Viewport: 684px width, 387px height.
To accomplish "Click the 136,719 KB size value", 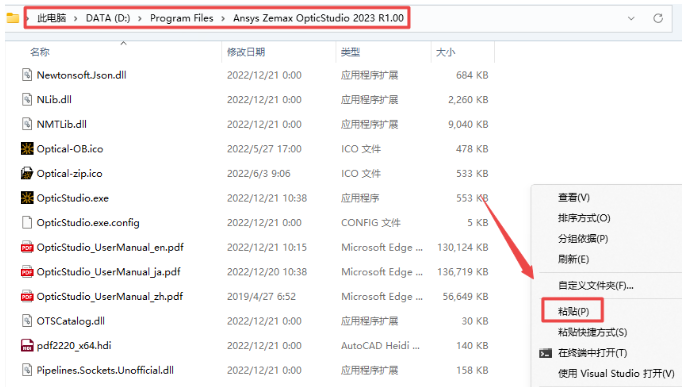I will [x=463, y=272].
